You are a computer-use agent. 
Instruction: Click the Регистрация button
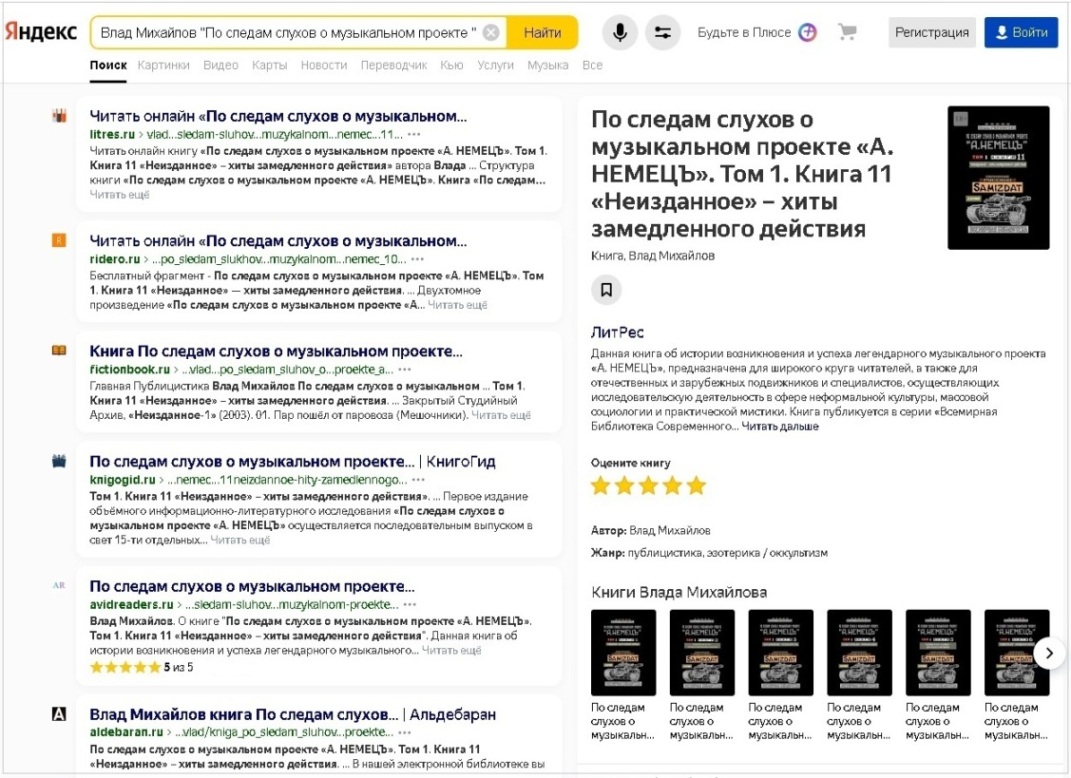tap(932, 32)
